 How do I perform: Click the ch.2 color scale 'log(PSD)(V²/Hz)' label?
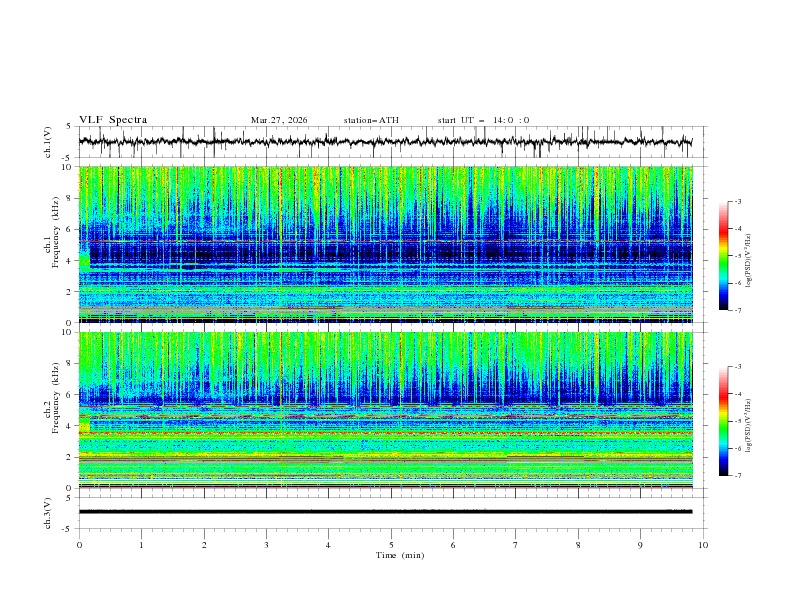(x=748, y=426)
